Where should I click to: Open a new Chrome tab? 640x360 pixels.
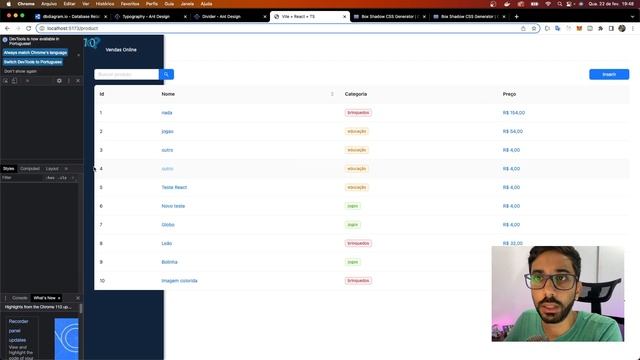[516, 16]
